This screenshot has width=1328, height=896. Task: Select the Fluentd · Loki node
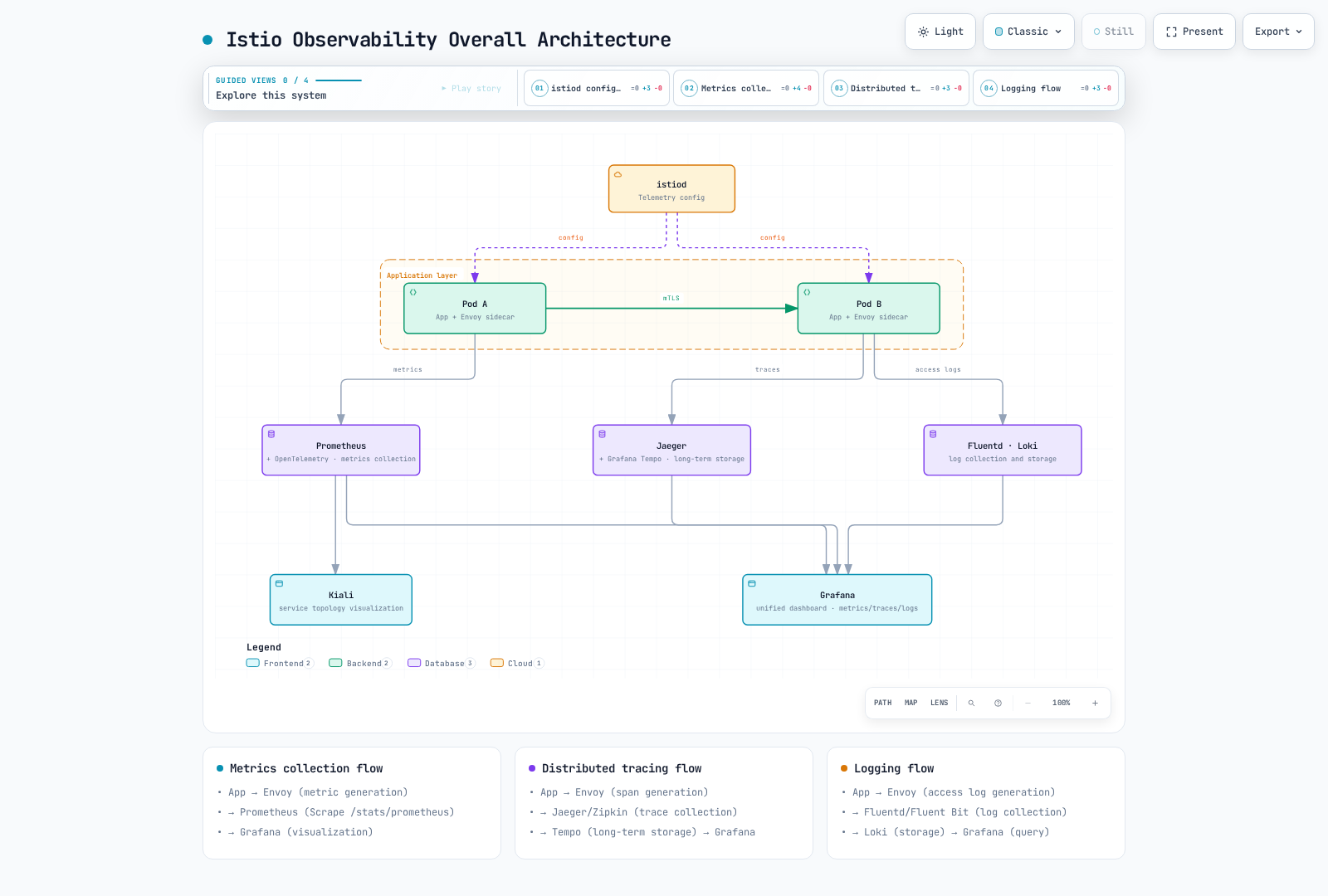click(x=1003, y=450)
